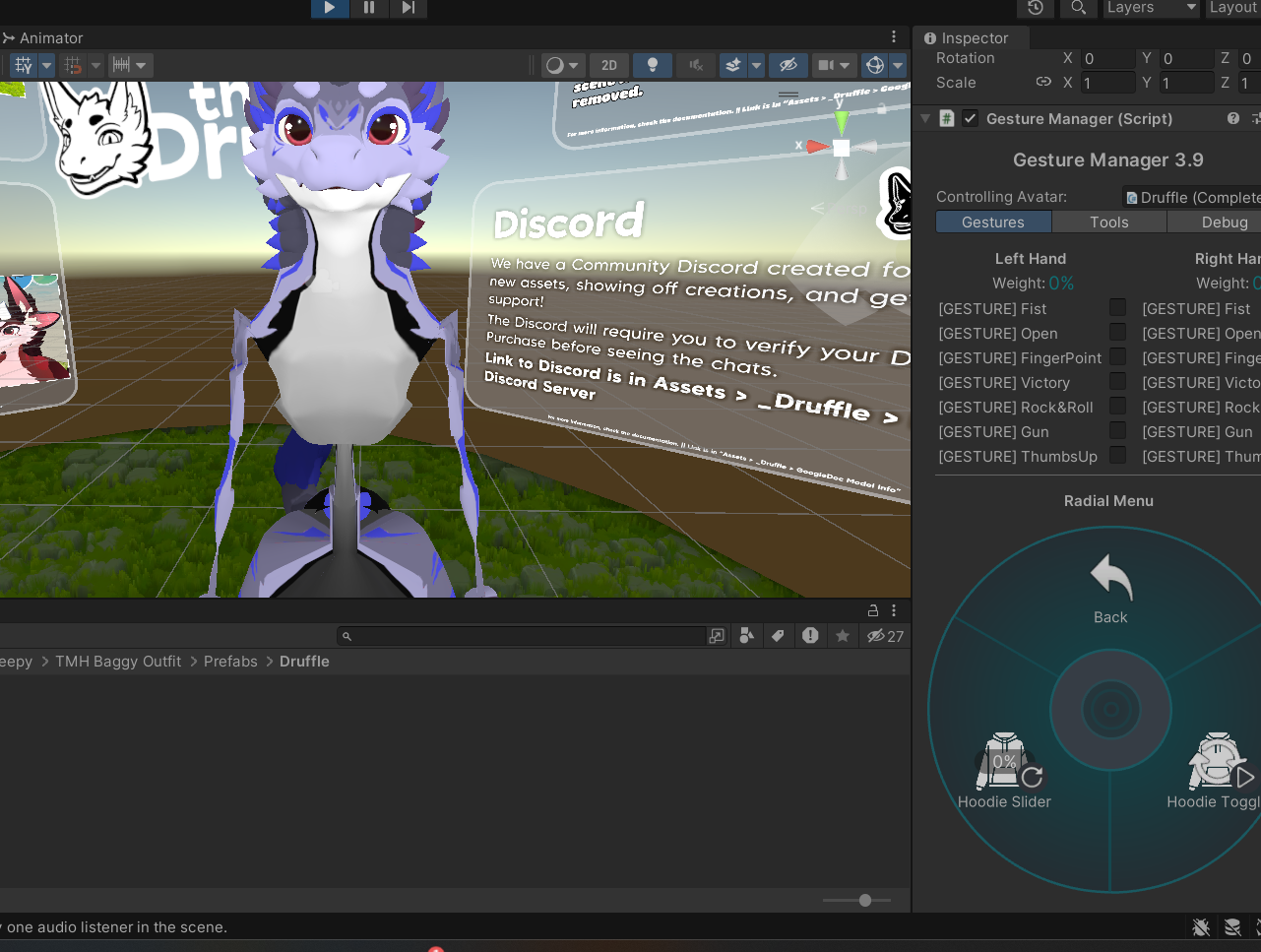Screen dimensions: 1261x952
Task: Toggle grid snapping tool icon
Action: [24, 65]
